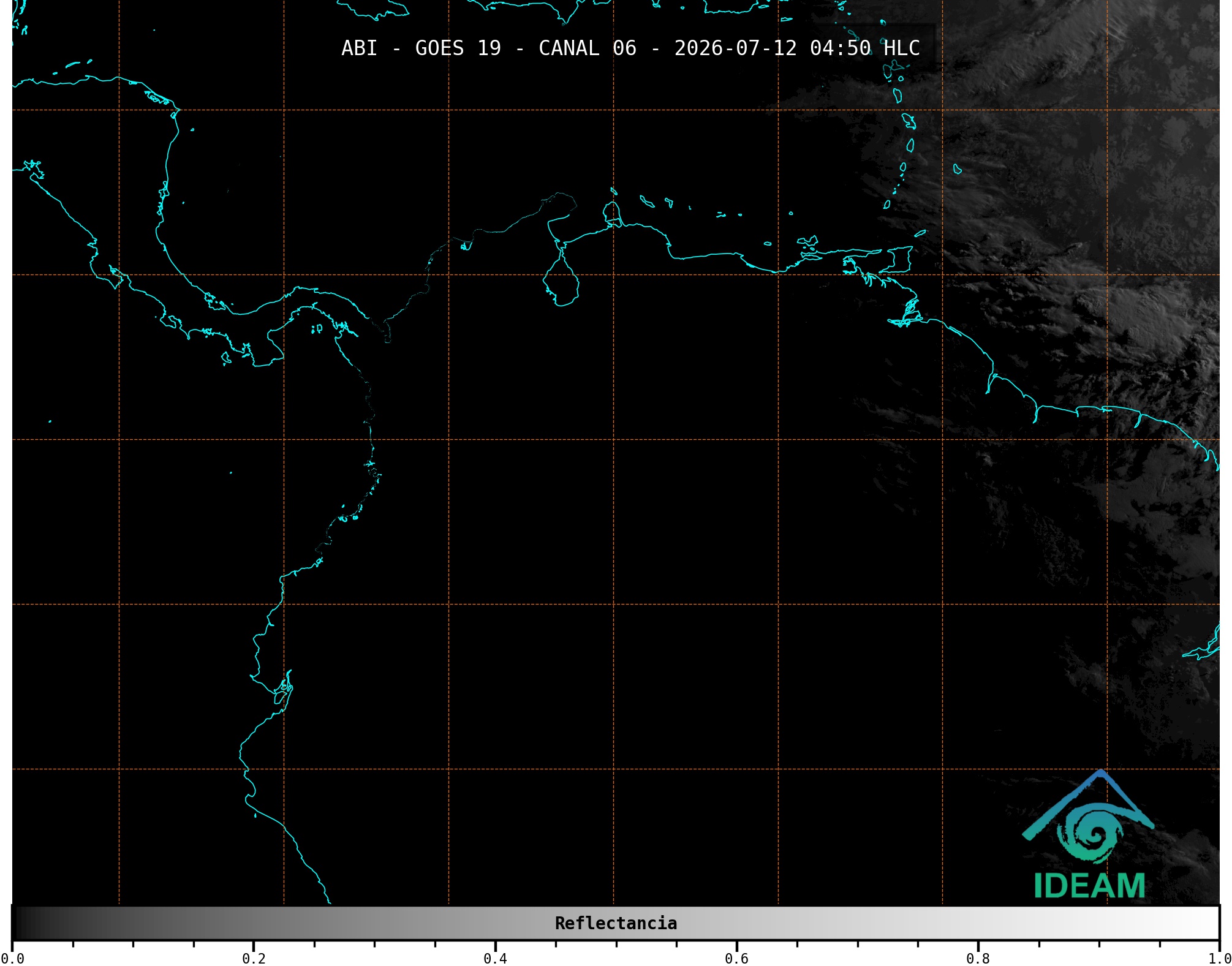
Task: Click the colorbar tick label "0.2"
Action: point(254,959)
